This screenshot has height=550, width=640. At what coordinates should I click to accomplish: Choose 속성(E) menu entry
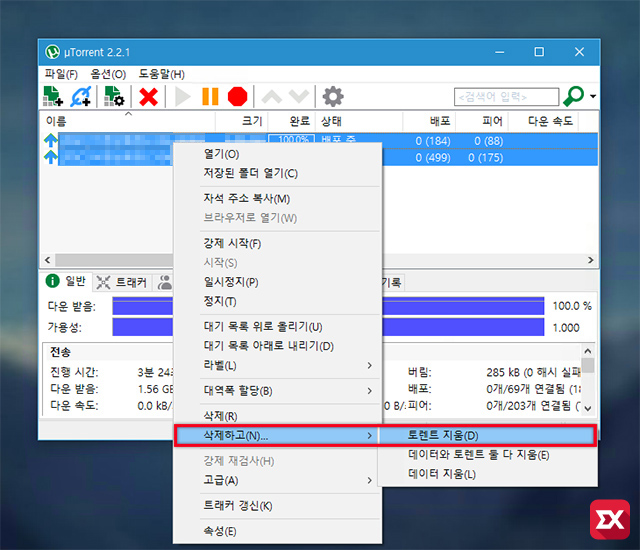point(278,531)
